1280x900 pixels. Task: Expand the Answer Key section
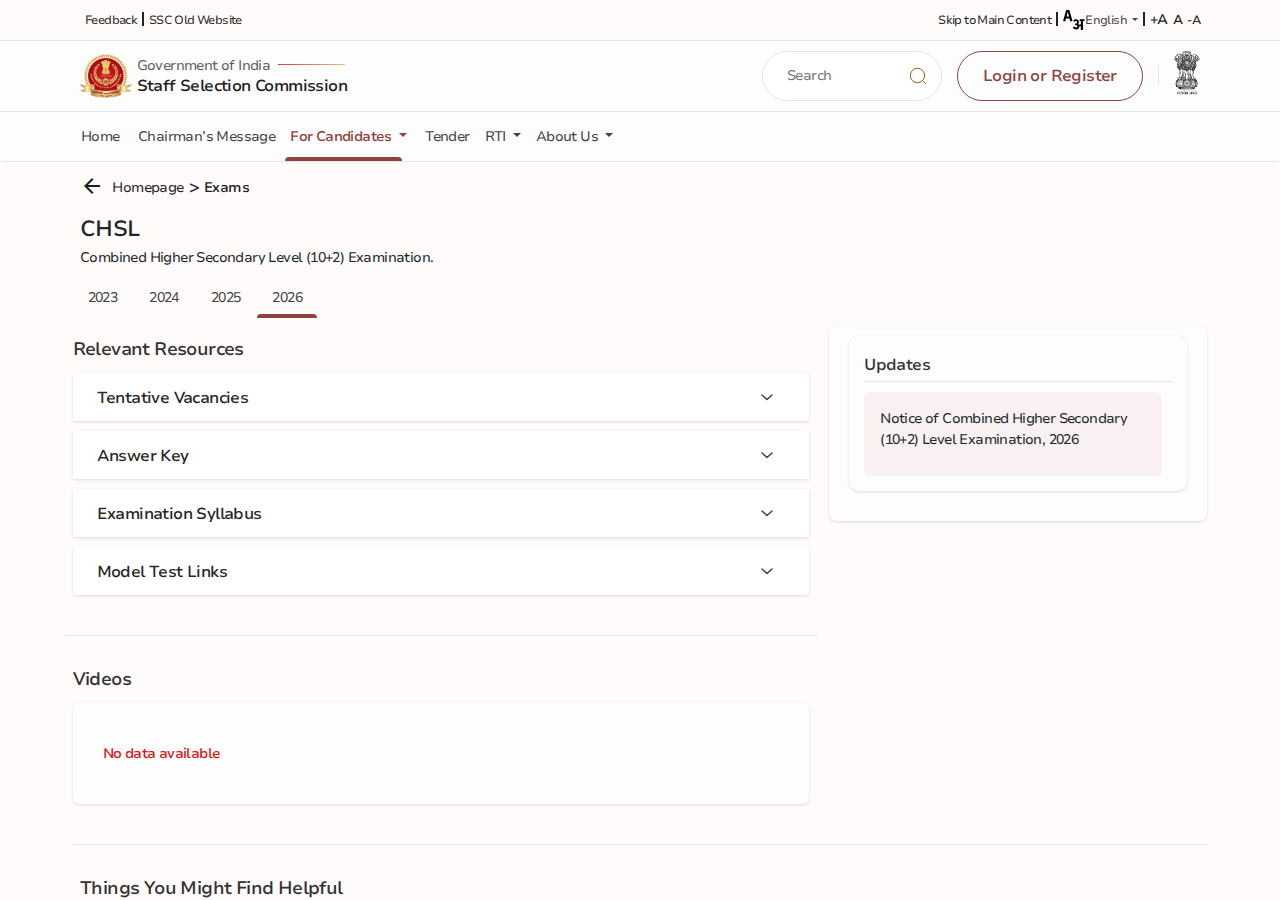pyautogui.click(x=441, y=455)
